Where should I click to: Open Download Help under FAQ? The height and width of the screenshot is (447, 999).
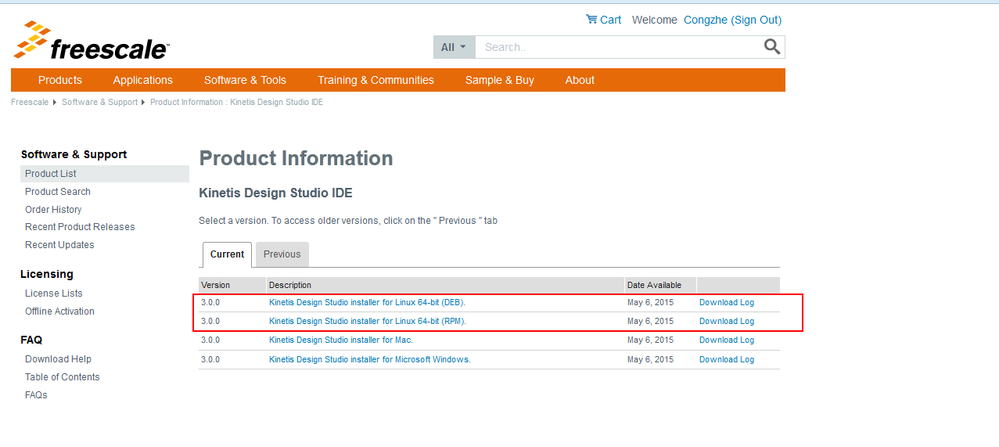[x=58, y=359]
